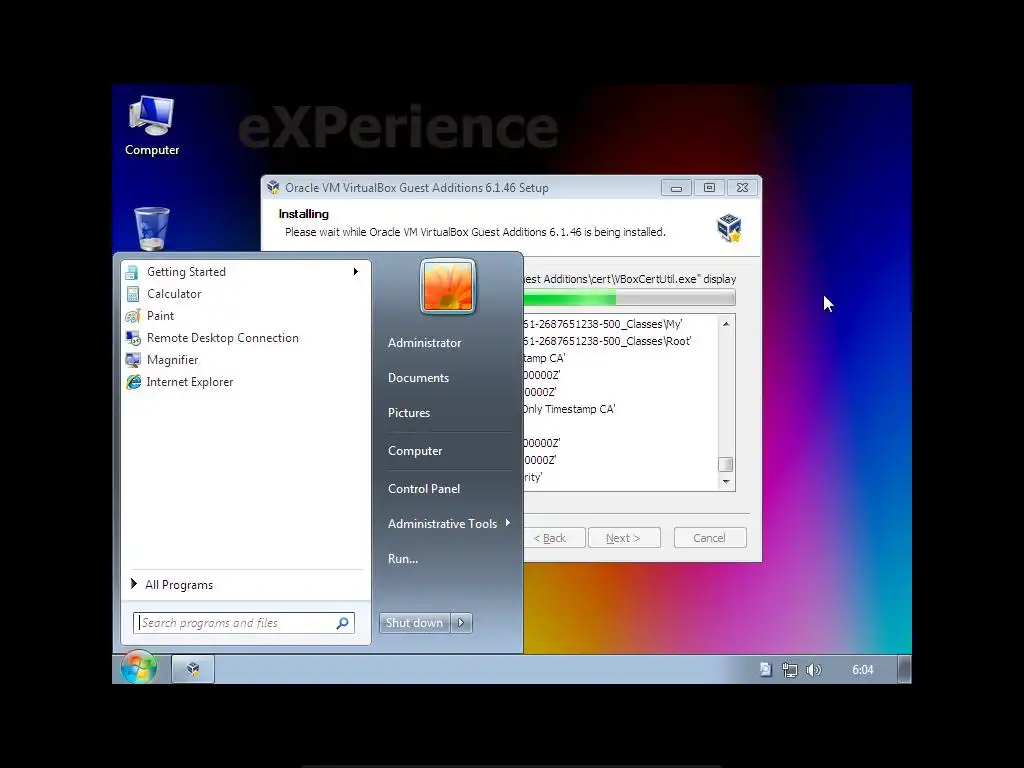1024x768 pixels.
Task: Open Documents from Start menu
Action: [x=419, y=378]
